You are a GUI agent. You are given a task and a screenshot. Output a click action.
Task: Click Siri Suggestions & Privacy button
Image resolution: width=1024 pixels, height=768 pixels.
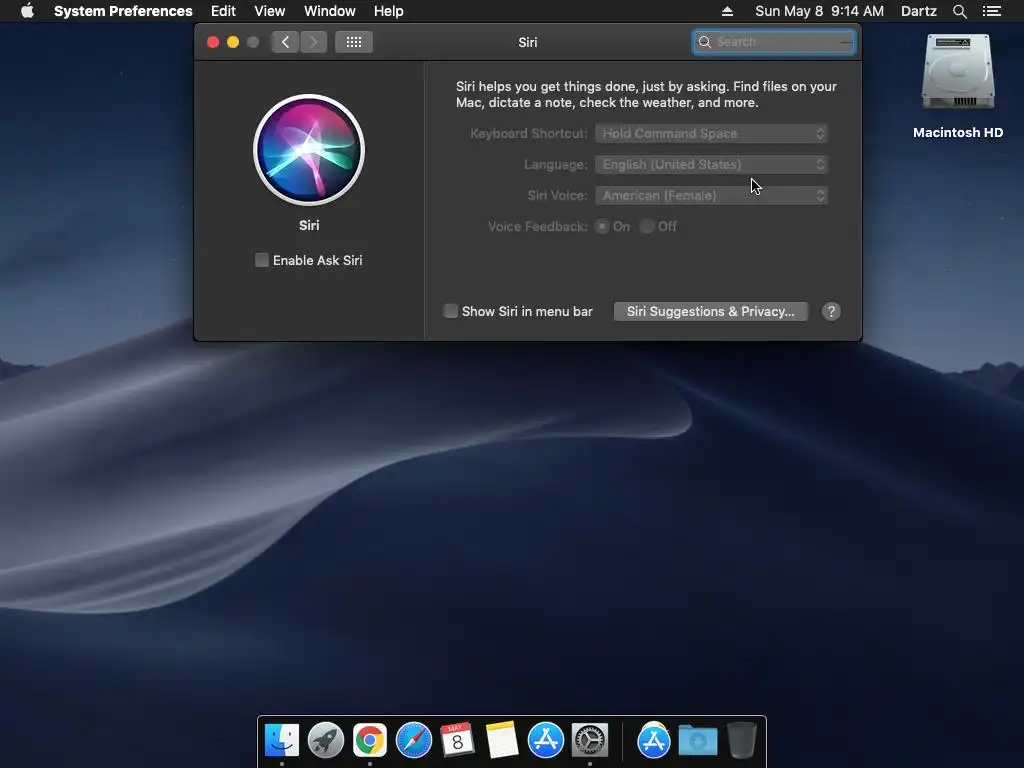(711, 312)
